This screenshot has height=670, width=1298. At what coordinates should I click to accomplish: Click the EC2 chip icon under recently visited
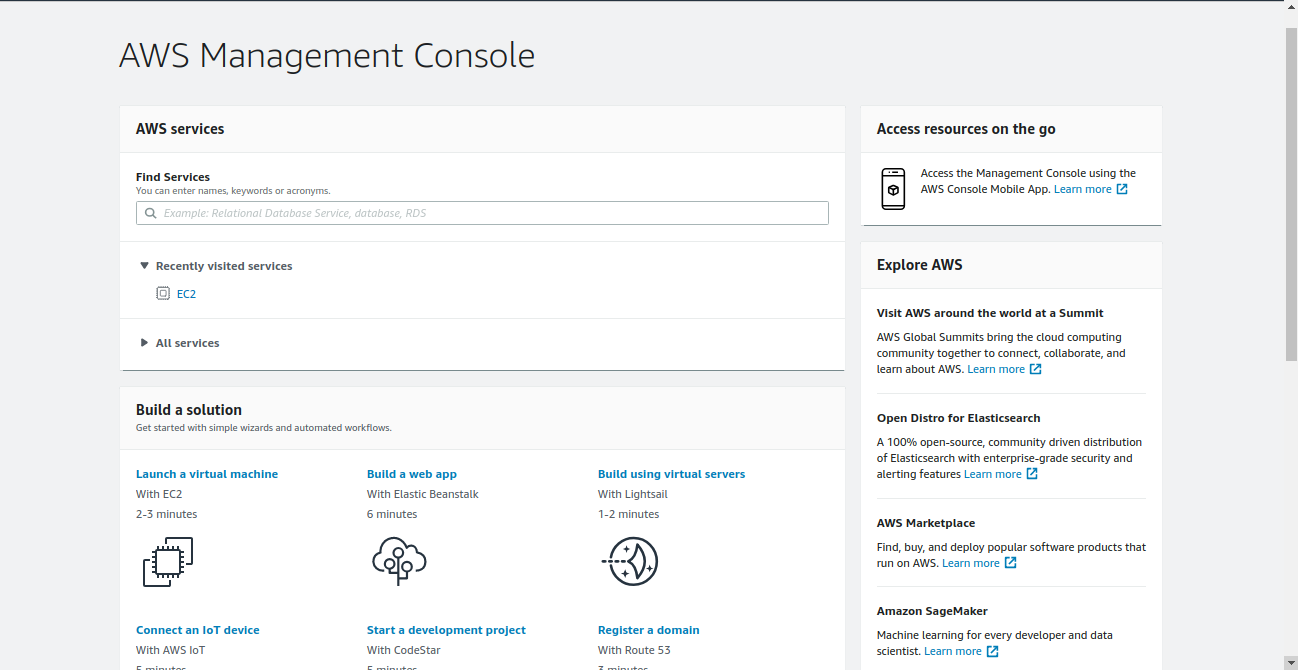point(163,294)
